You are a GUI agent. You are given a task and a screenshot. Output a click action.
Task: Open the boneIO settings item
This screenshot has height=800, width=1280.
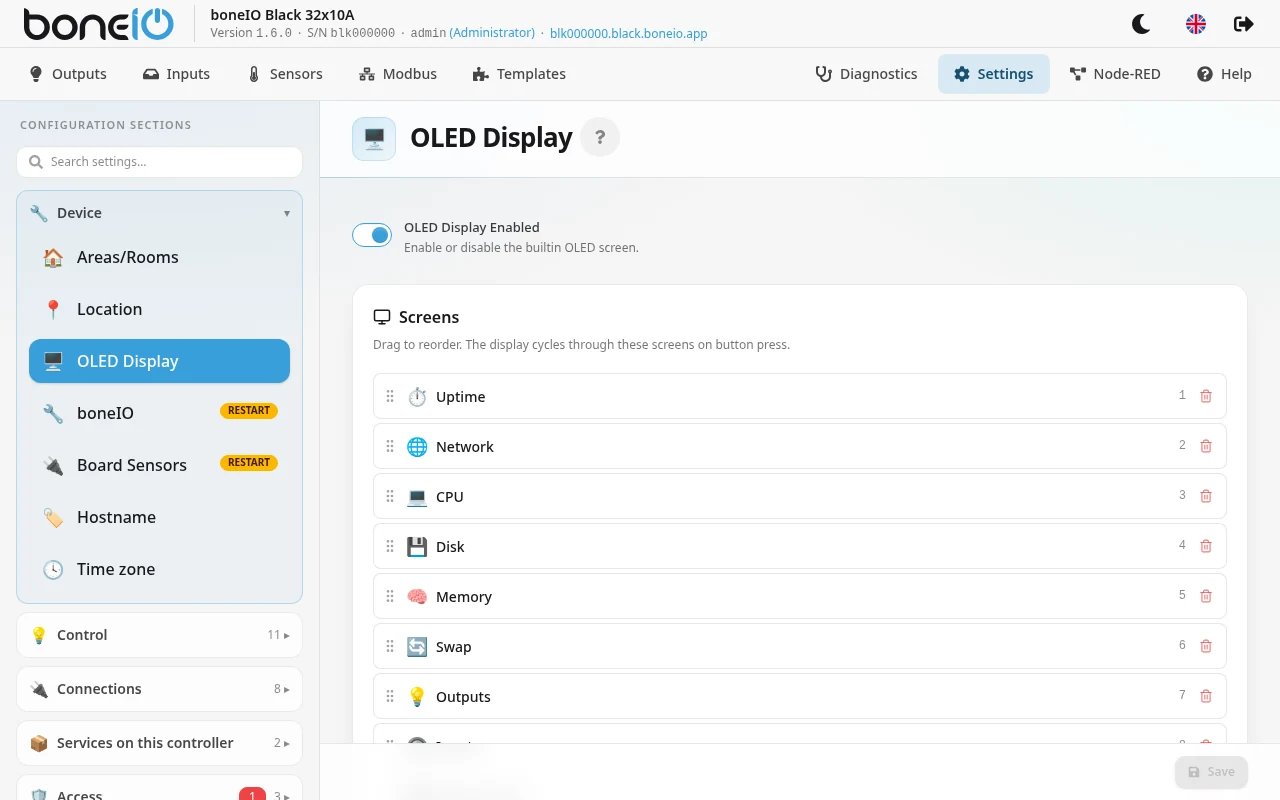tap(159, 413)
